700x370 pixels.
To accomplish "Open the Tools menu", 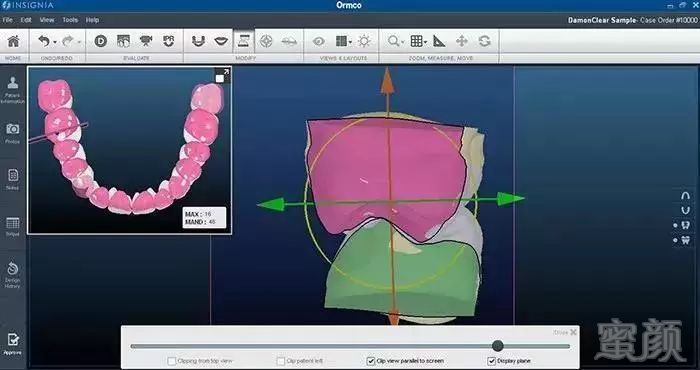I will pyautogui.click(x=70, y=20).
